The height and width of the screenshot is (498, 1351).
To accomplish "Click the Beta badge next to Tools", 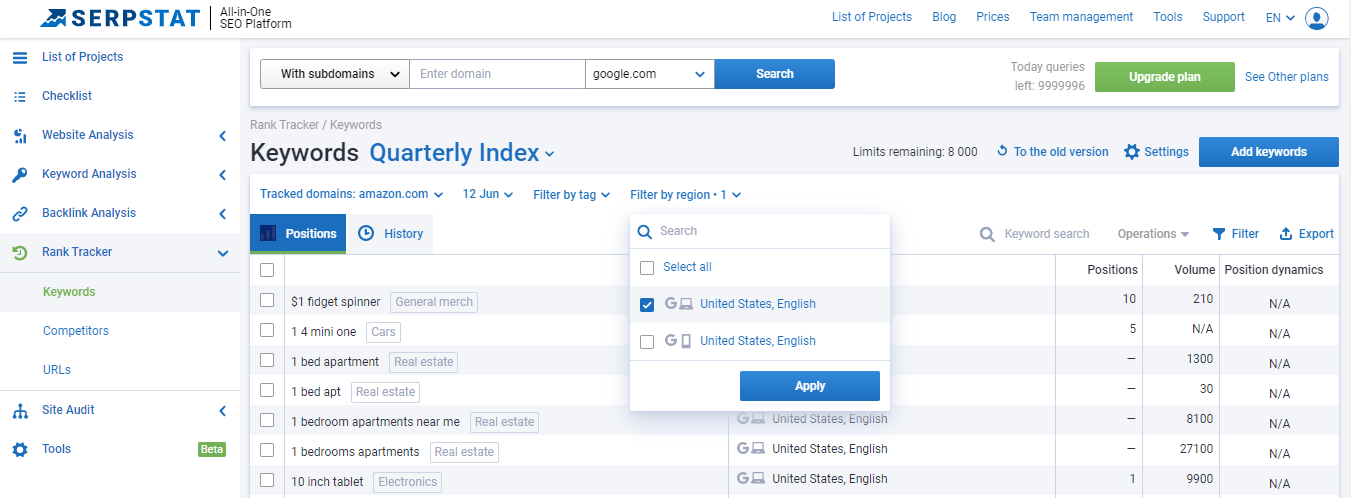I will pos(212,449).
